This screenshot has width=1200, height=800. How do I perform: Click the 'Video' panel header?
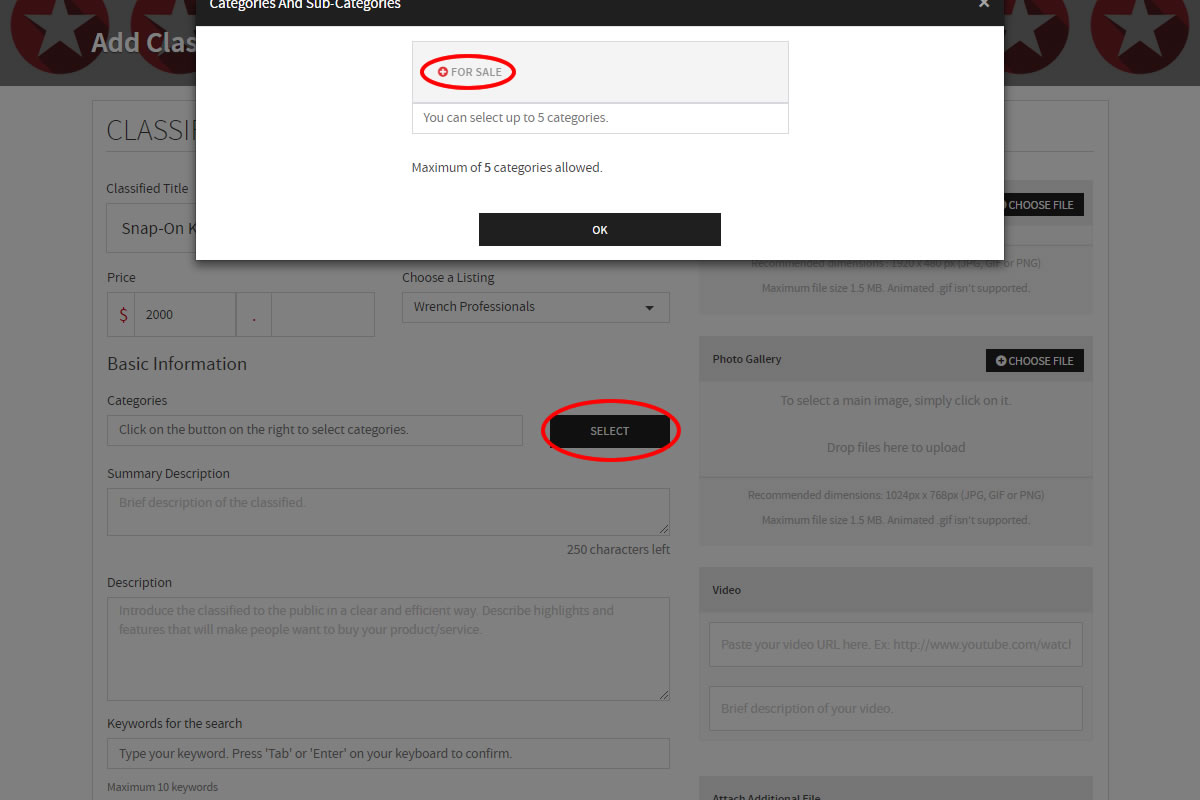(896, 590)
